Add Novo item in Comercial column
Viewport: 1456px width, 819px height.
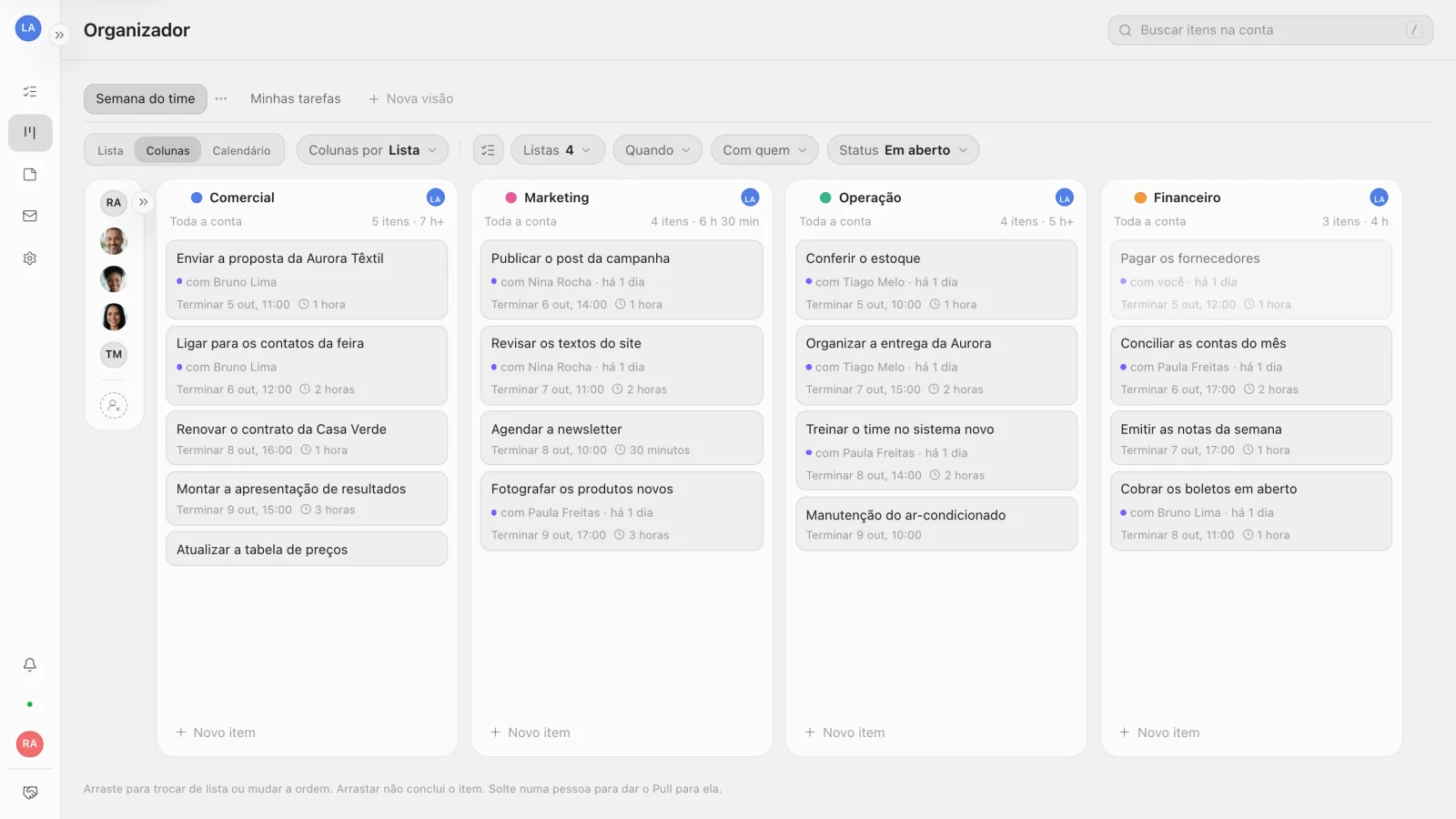216,733
